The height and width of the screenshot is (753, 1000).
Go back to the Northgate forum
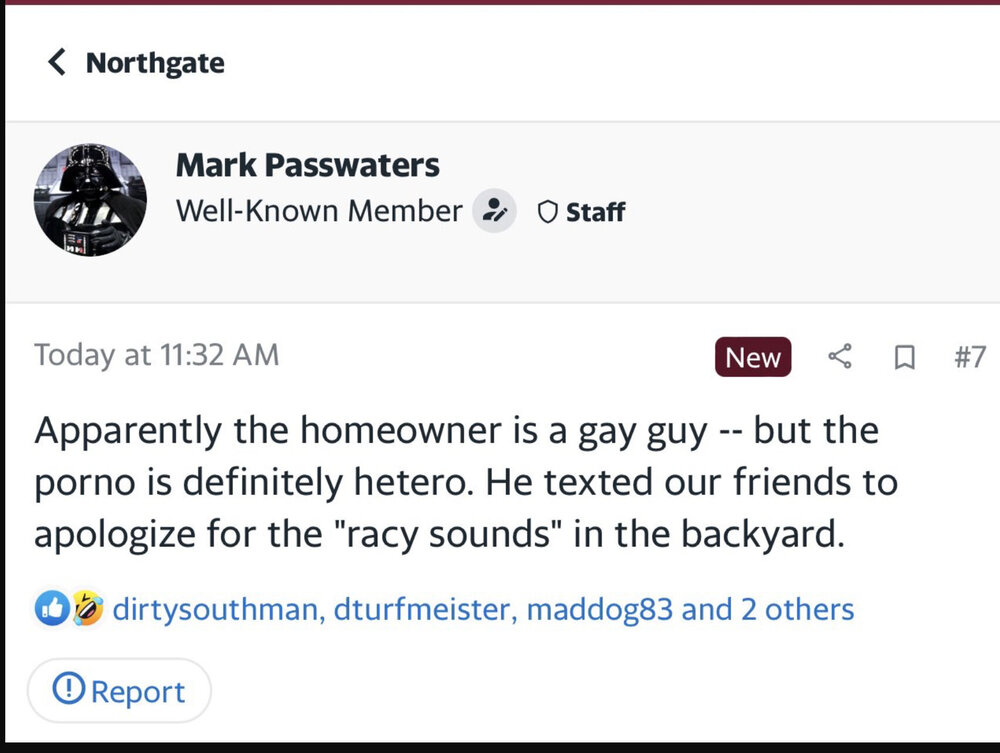coord(155,63)
